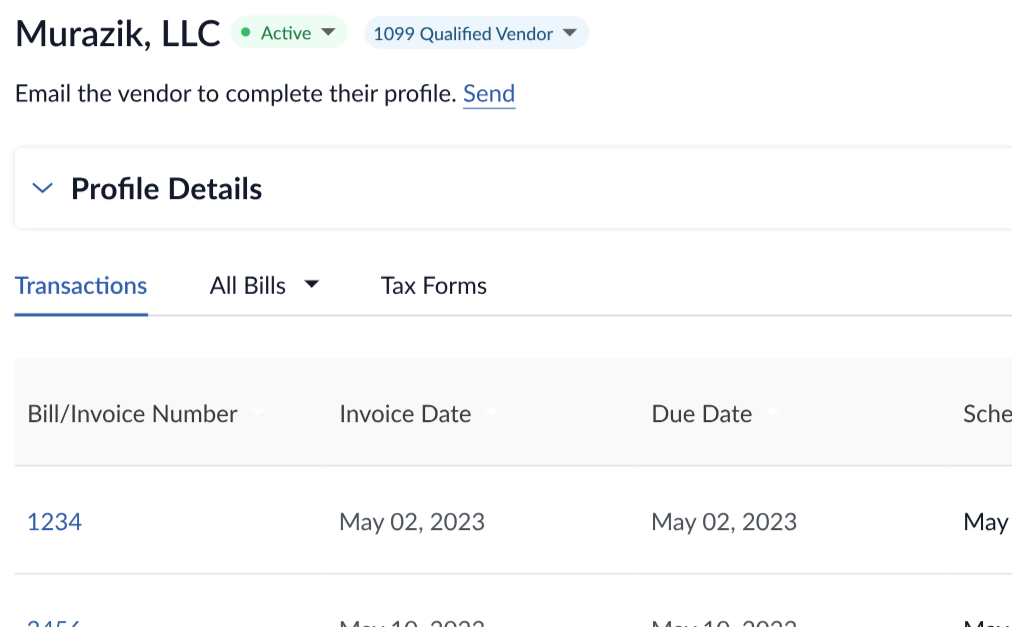The height and width of the screenshot is (627, 1012).
Task: Click the Profile Details chevron icon
Action: [x=41, y=188]
